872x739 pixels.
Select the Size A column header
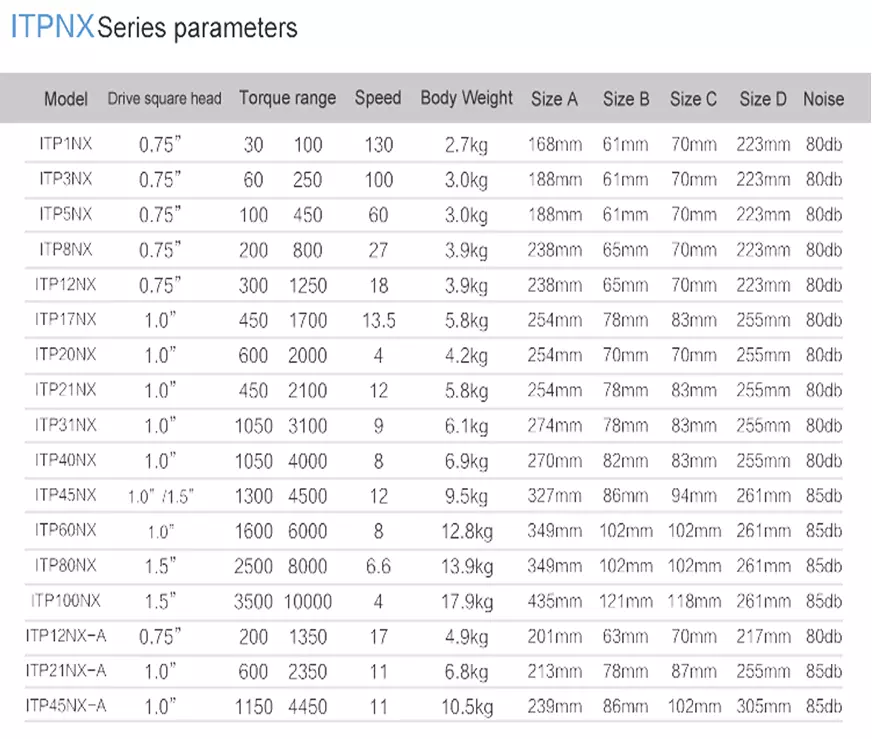[x=554, y=99]
